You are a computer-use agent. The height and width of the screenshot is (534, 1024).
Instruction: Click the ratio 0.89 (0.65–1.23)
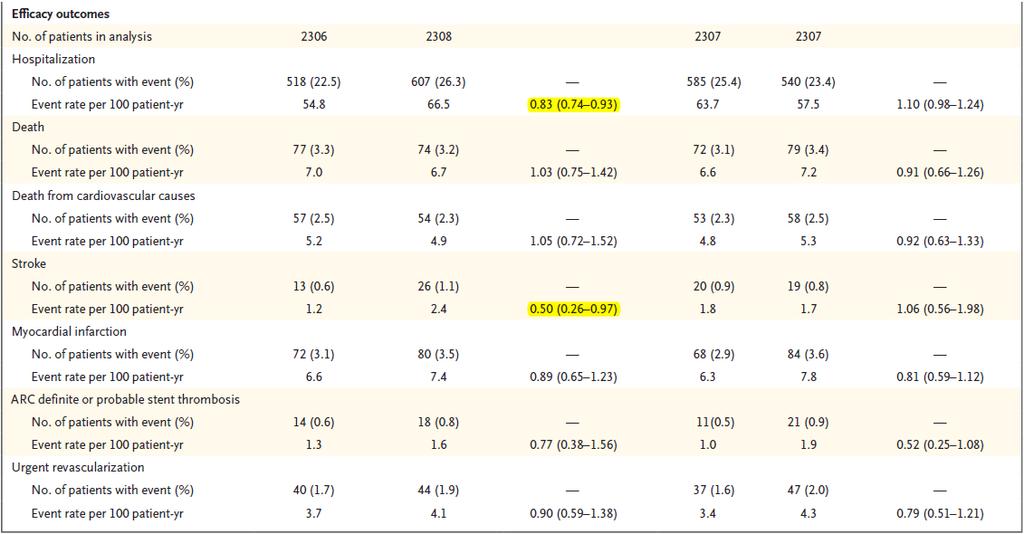pyautogui.click(x=573, y=377)
